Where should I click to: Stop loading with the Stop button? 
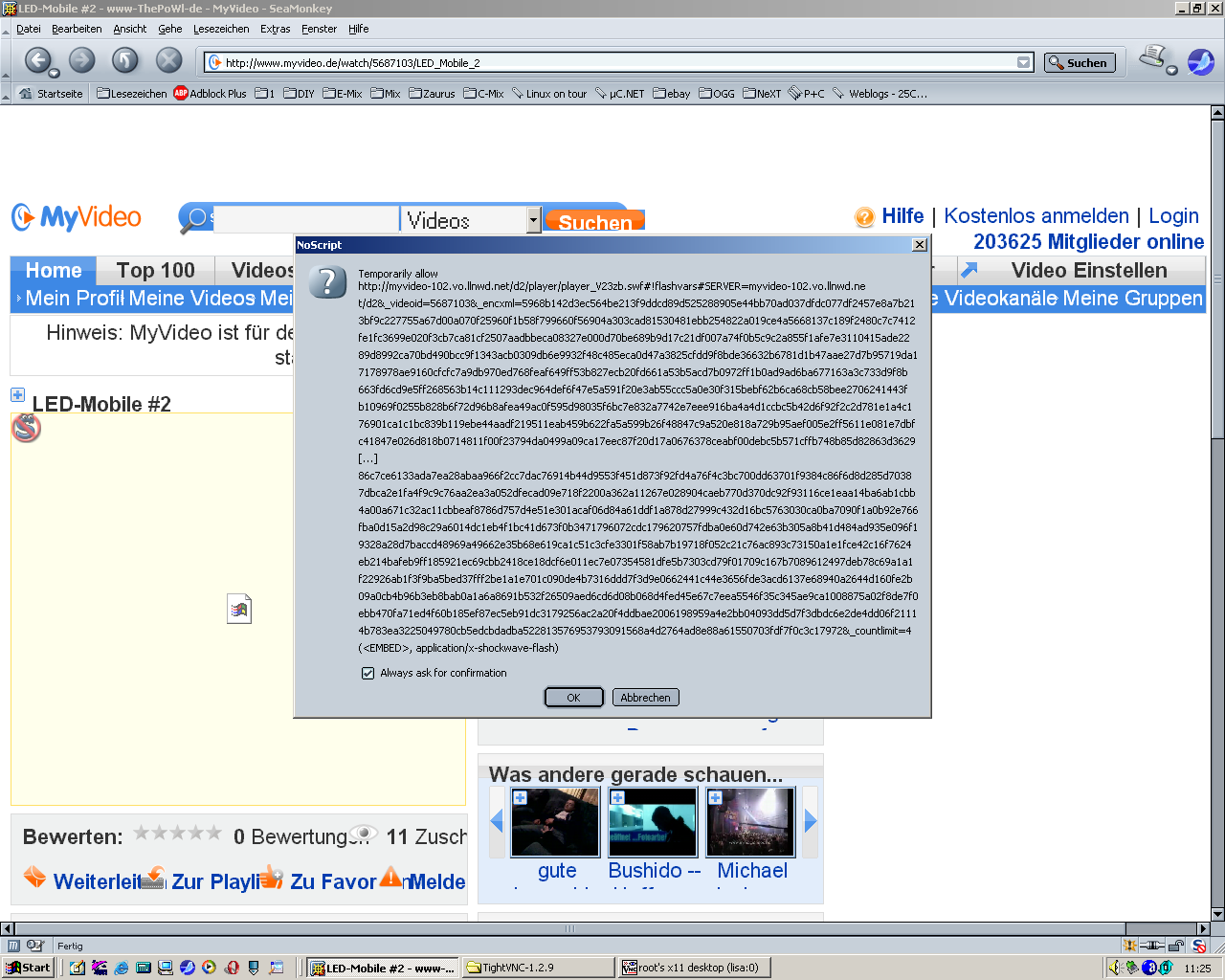(x=169, y=60)
